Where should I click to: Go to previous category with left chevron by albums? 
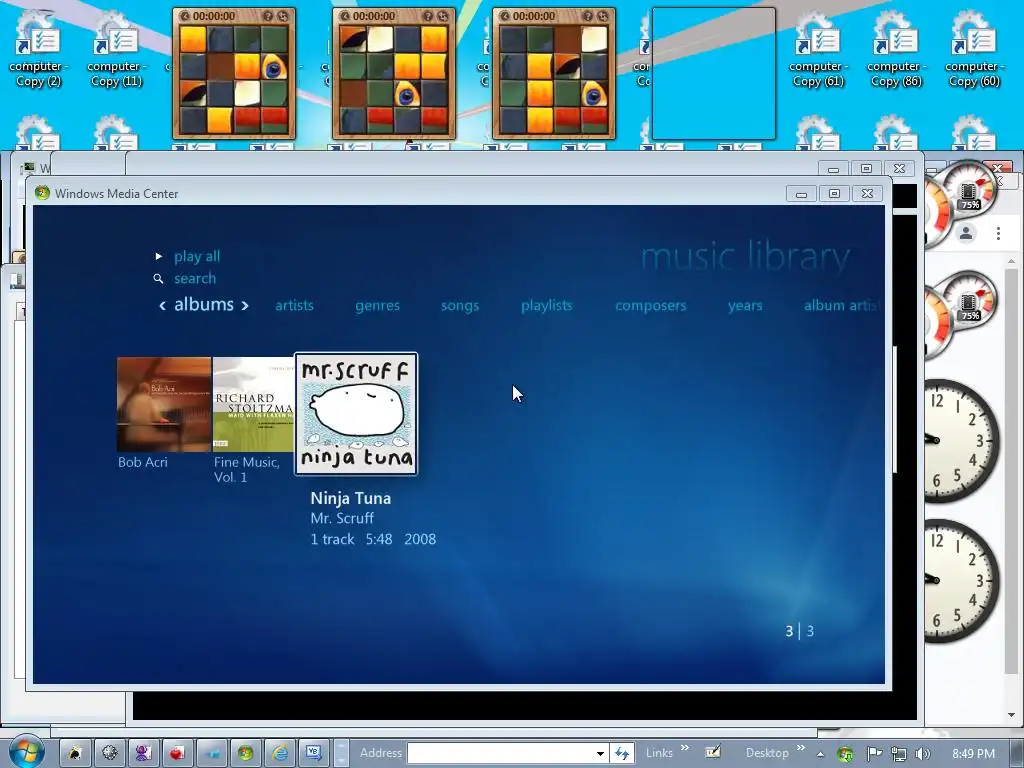(x=163, y=305)
